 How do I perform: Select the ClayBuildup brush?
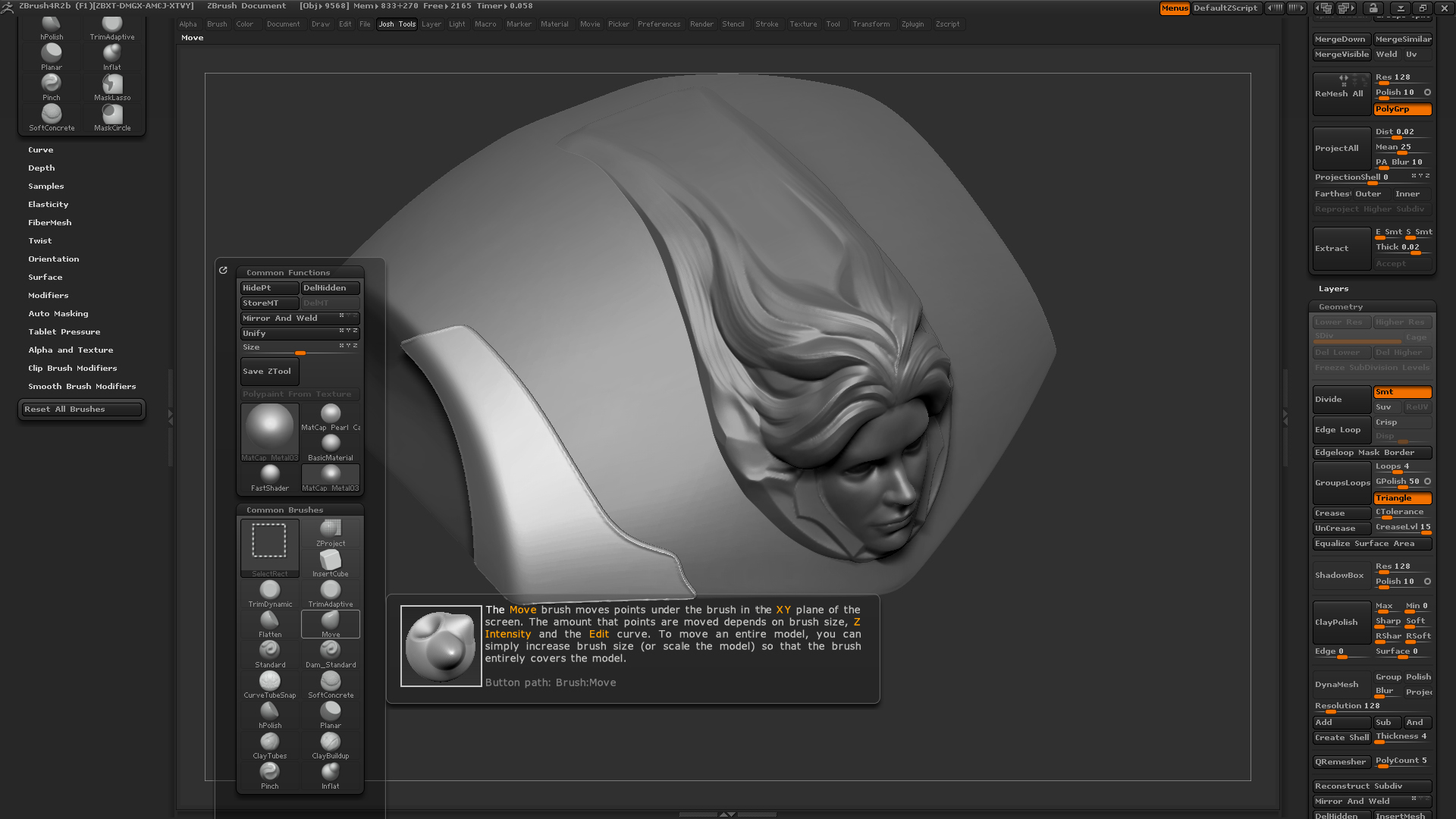[331, 745]
